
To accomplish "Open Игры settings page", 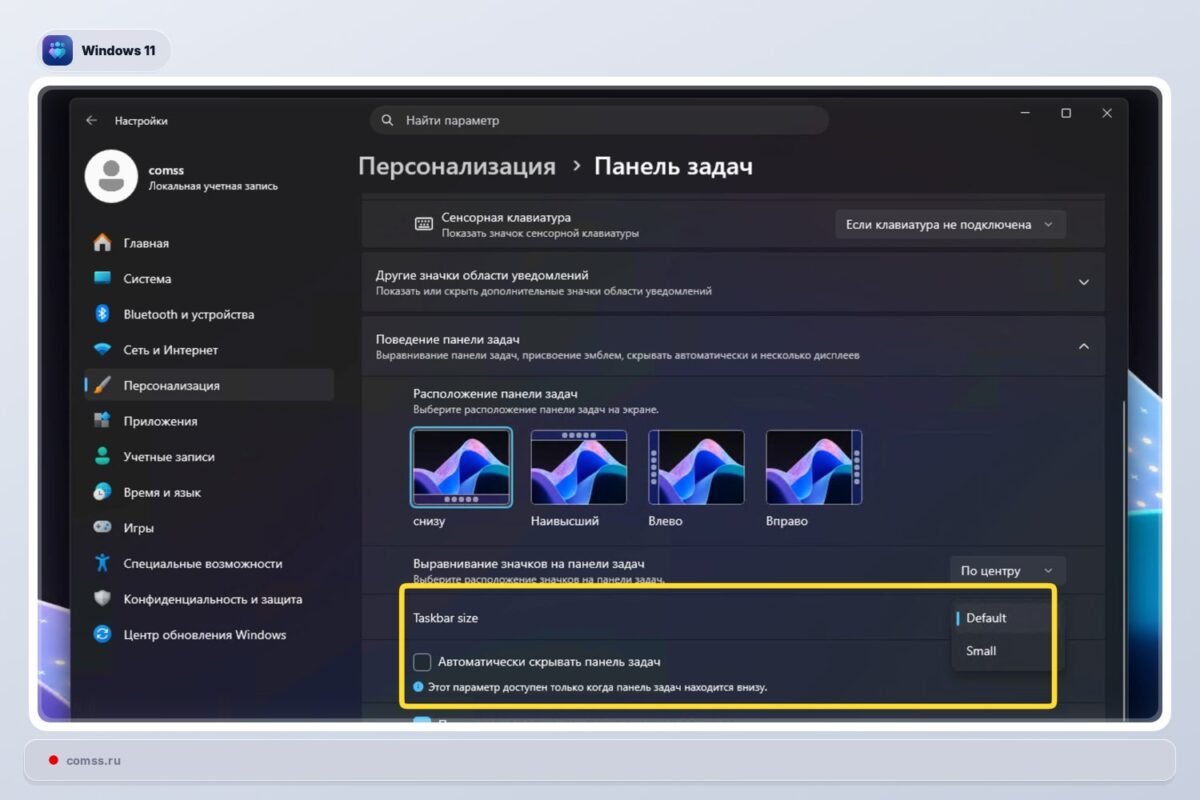I will point(209,528).
